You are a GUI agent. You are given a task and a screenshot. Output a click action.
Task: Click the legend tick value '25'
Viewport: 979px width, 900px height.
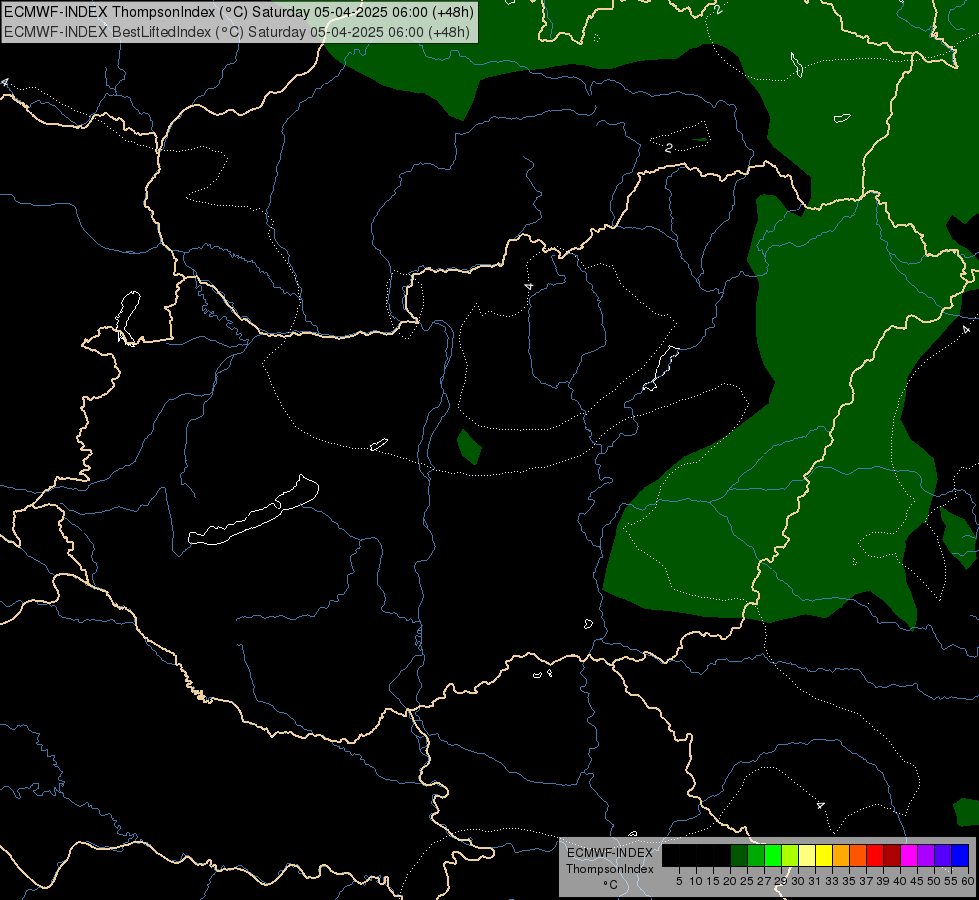747,881
